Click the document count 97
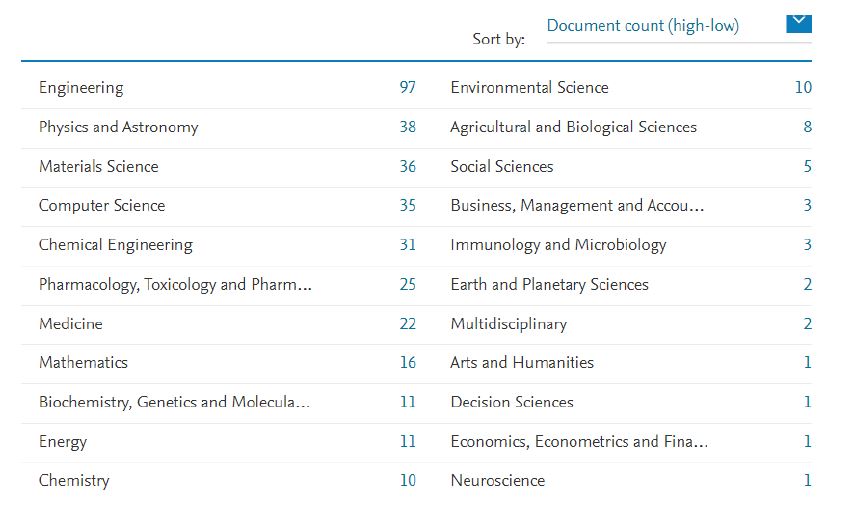858x523 pixels. (408, 88)
